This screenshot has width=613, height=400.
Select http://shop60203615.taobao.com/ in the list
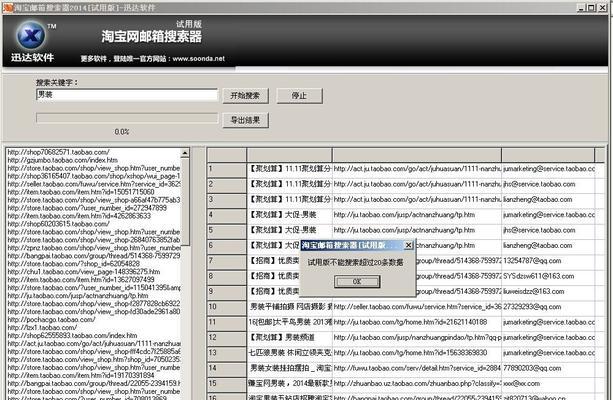point(58,224)
